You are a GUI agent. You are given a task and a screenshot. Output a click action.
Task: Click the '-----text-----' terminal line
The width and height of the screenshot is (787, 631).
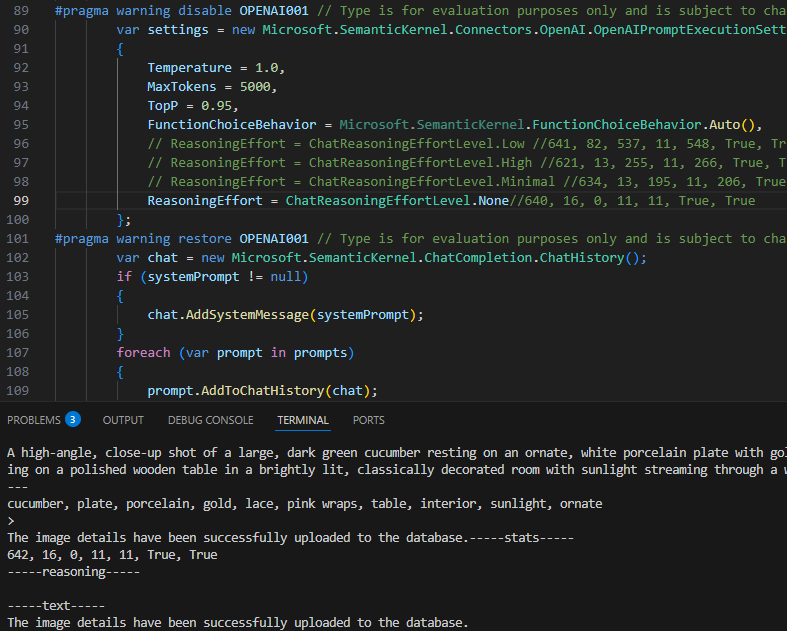point(56,606)
